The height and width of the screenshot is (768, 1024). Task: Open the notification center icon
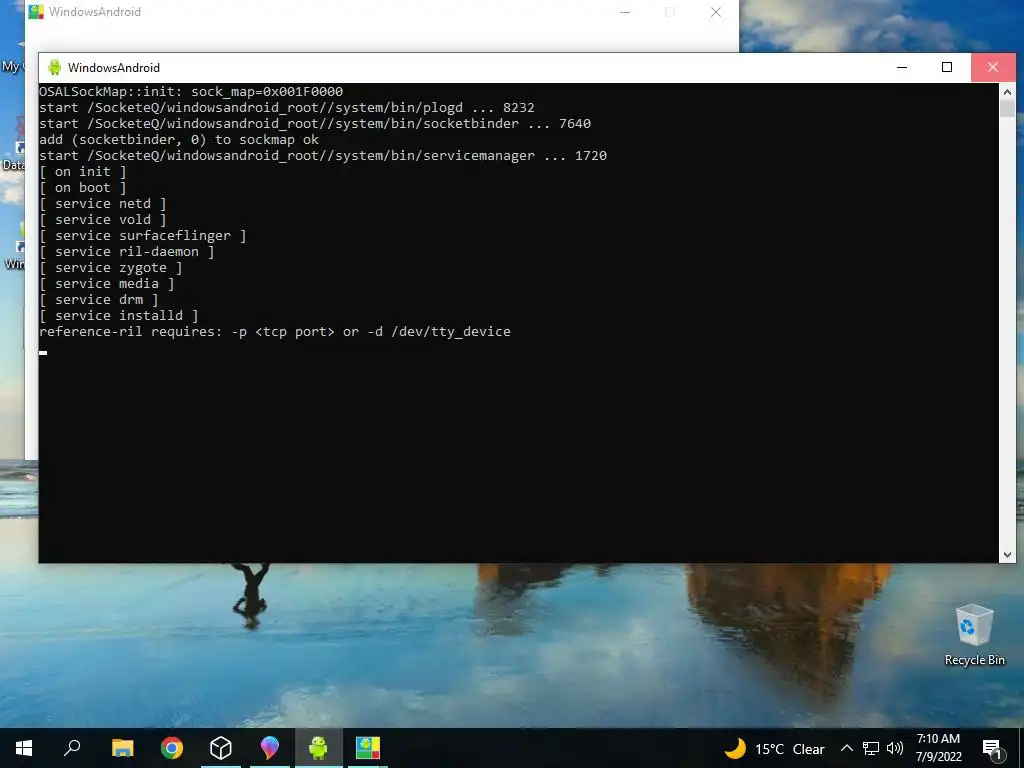click(992, 749)
